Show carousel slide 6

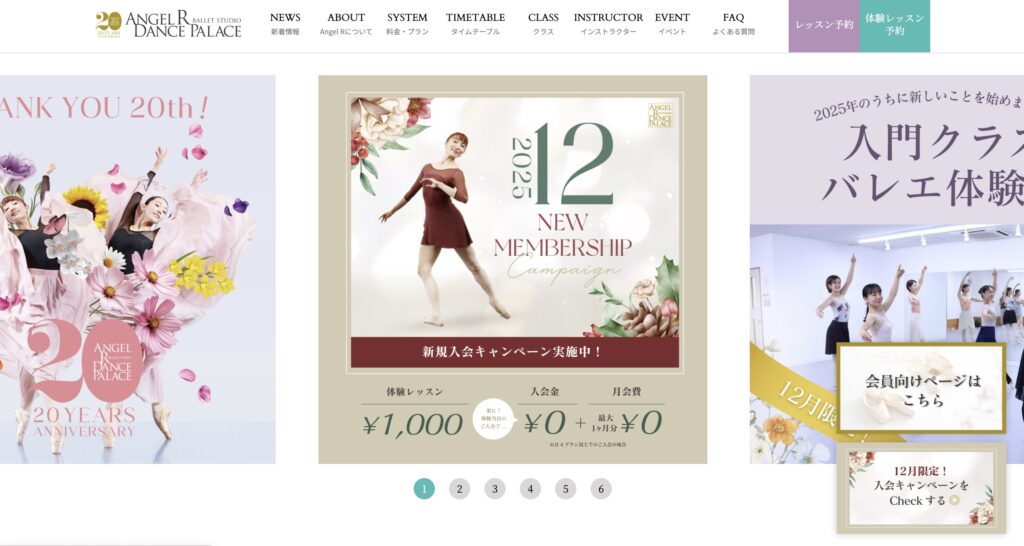click(601, 489)
